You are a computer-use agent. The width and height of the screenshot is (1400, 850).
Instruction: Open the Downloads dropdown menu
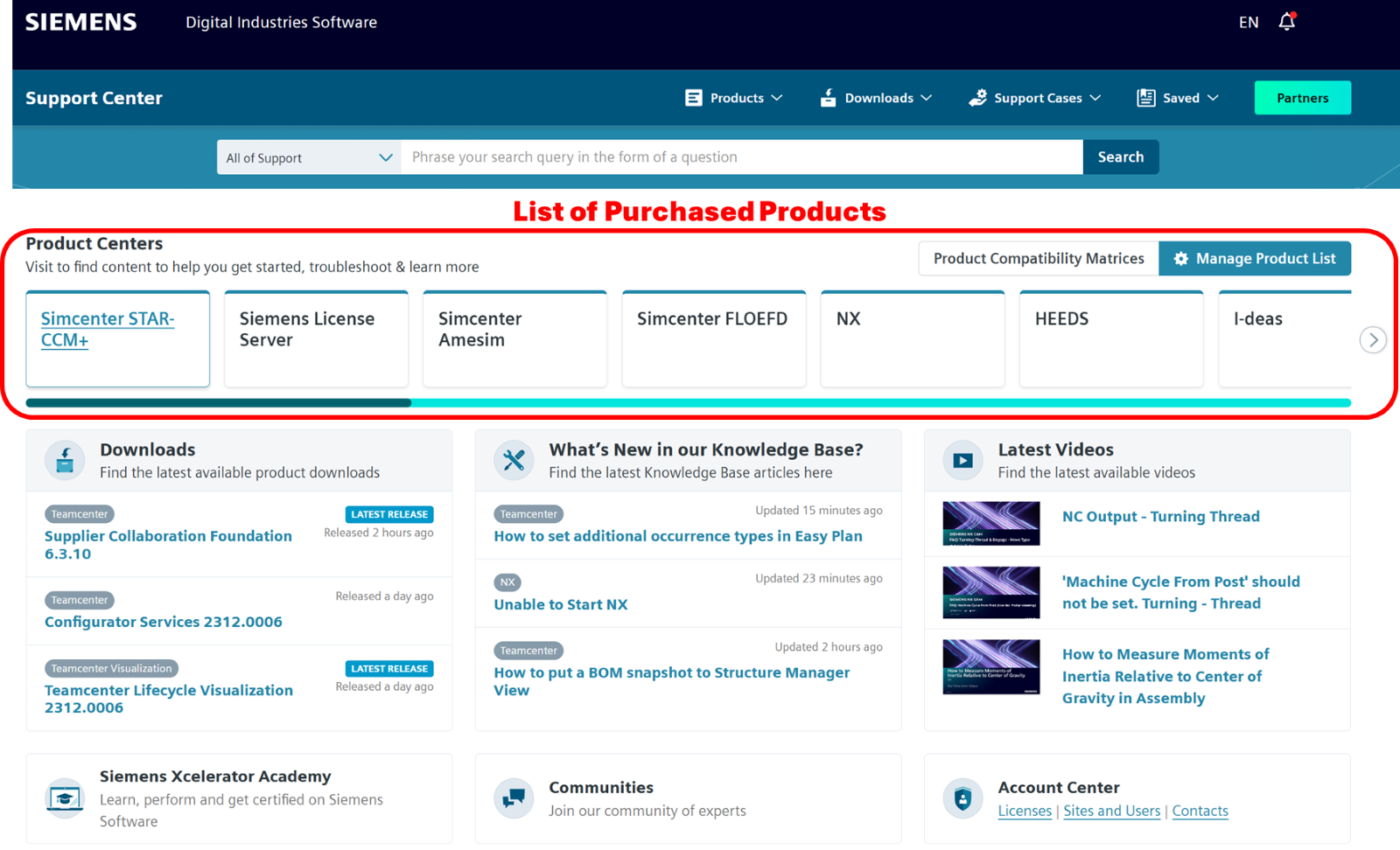point(876,98)
